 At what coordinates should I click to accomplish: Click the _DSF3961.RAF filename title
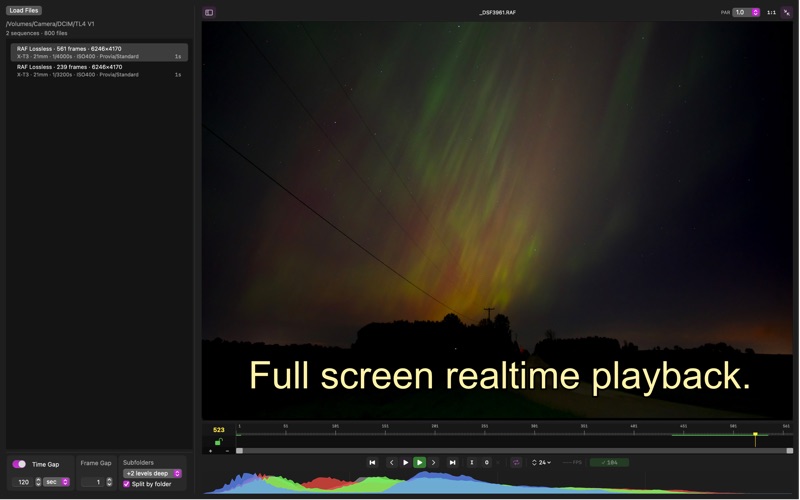click(x=497, y=12)
